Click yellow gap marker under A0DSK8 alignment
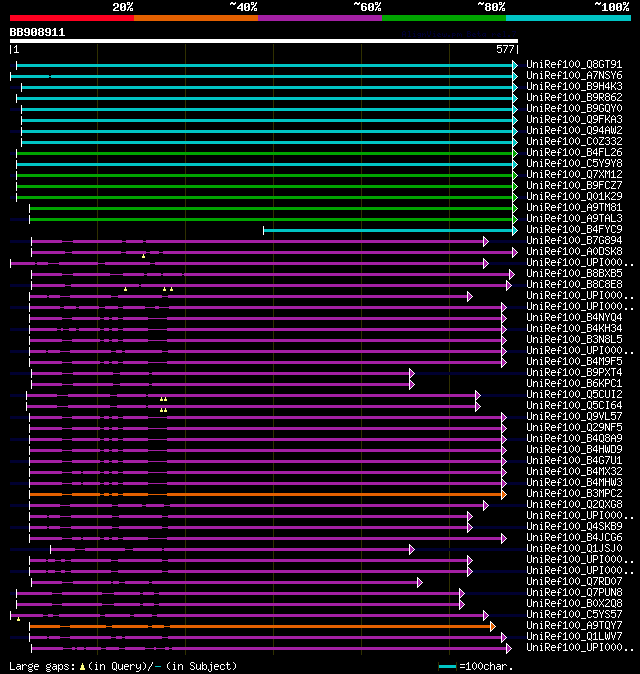Image resolution: width=640 pixels, height=674 pixels. 144,256
